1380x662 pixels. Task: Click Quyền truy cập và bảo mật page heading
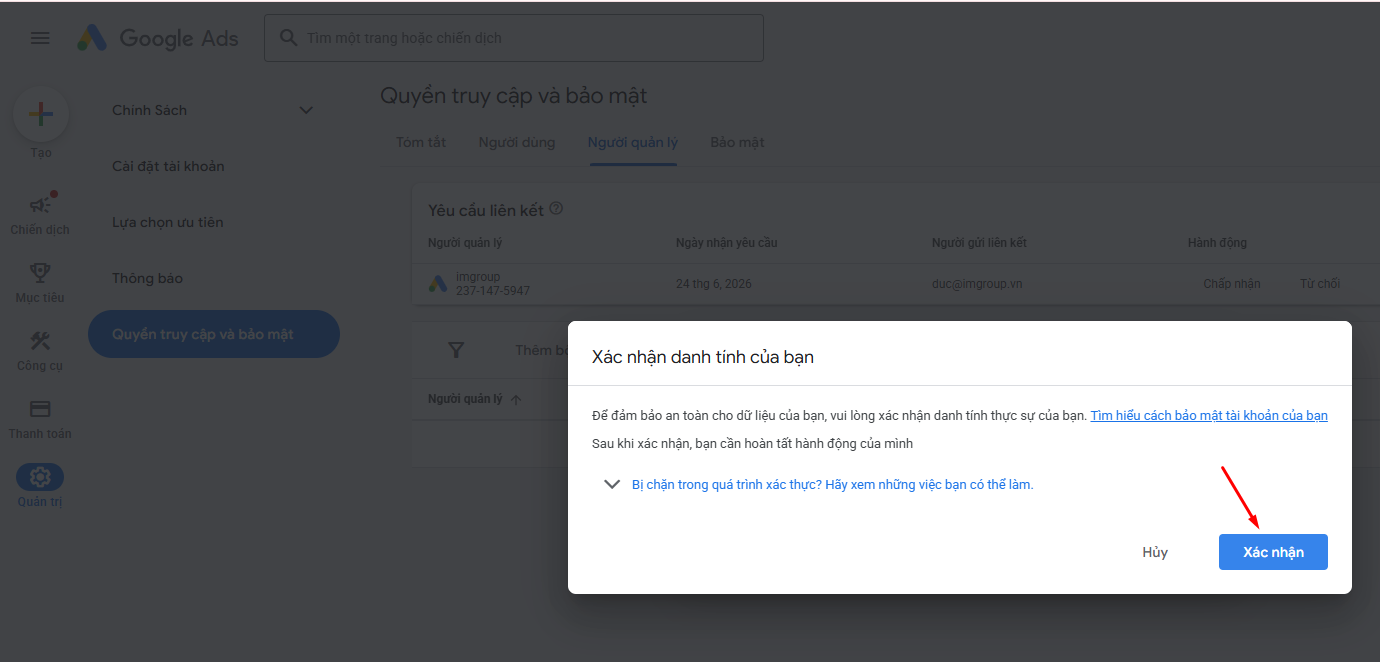coord(514,96)
